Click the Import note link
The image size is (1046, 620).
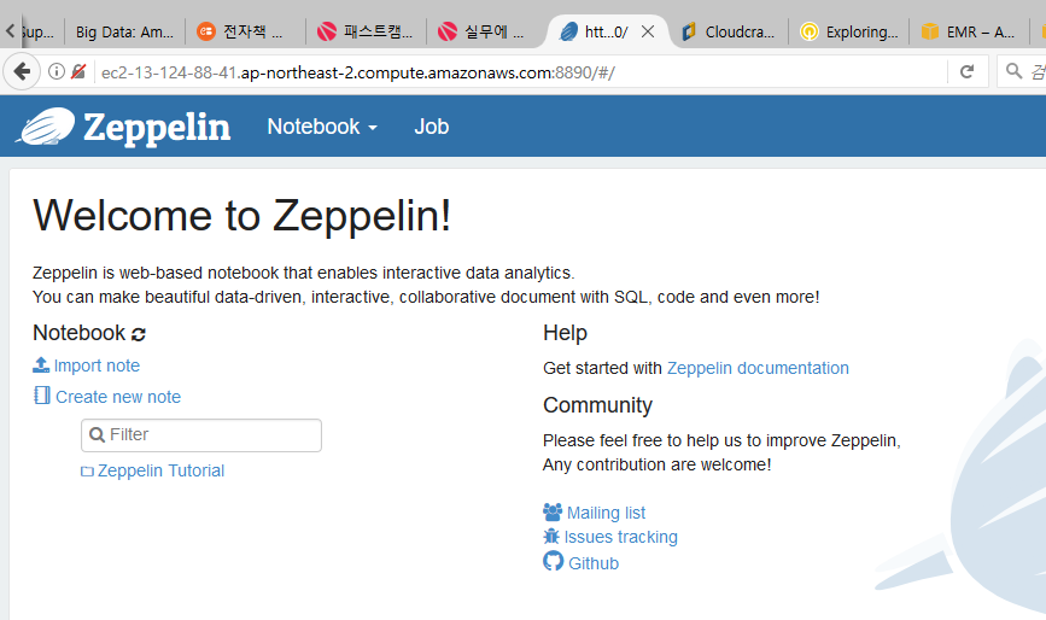pos(97,366)
